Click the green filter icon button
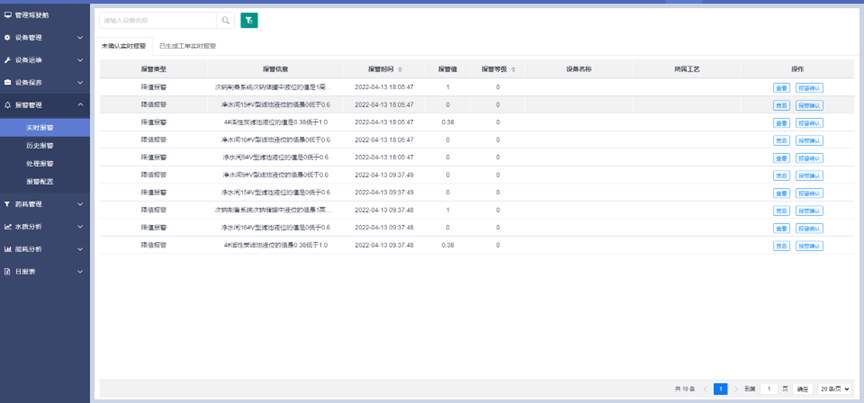 (249, 20)
